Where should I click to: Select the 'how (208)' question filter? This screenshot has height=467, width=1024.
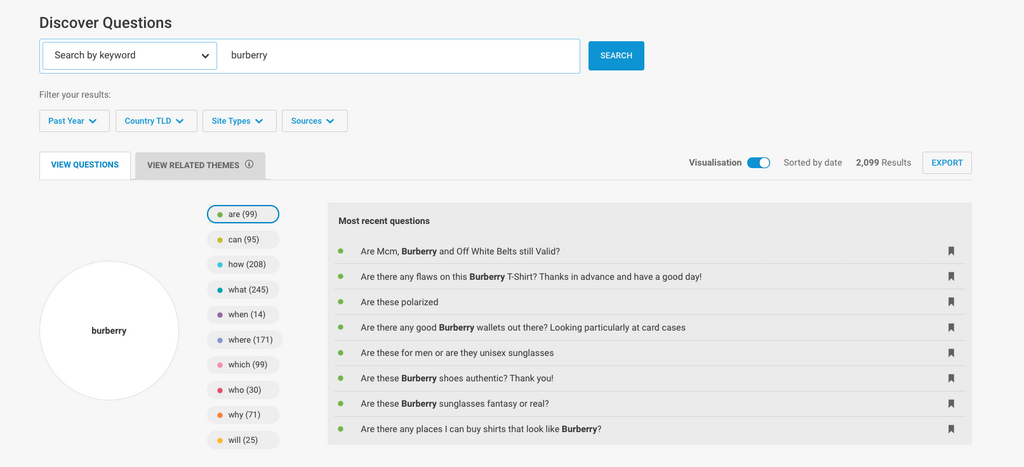[243, 265]
